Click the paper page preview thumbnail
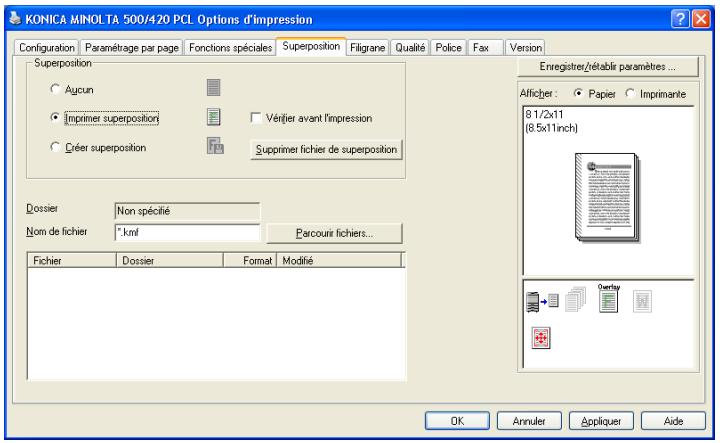Screen dimensions: 720x443 [x=608, y=197]
